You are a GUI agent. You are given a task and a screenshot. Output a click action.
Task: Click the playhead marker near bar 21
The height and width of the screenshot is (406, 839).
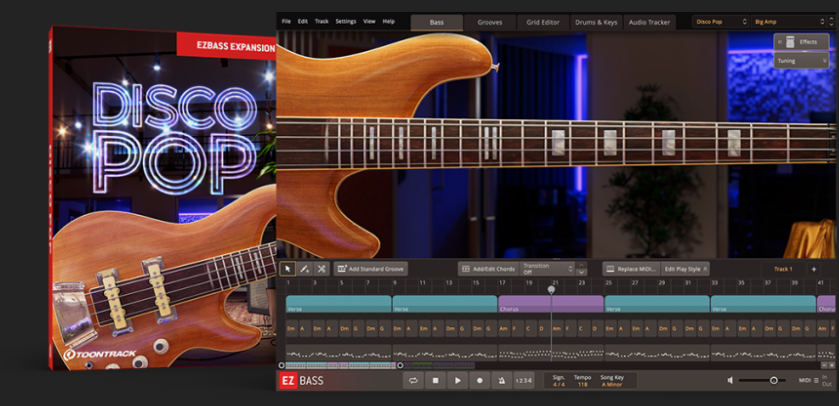551,289
